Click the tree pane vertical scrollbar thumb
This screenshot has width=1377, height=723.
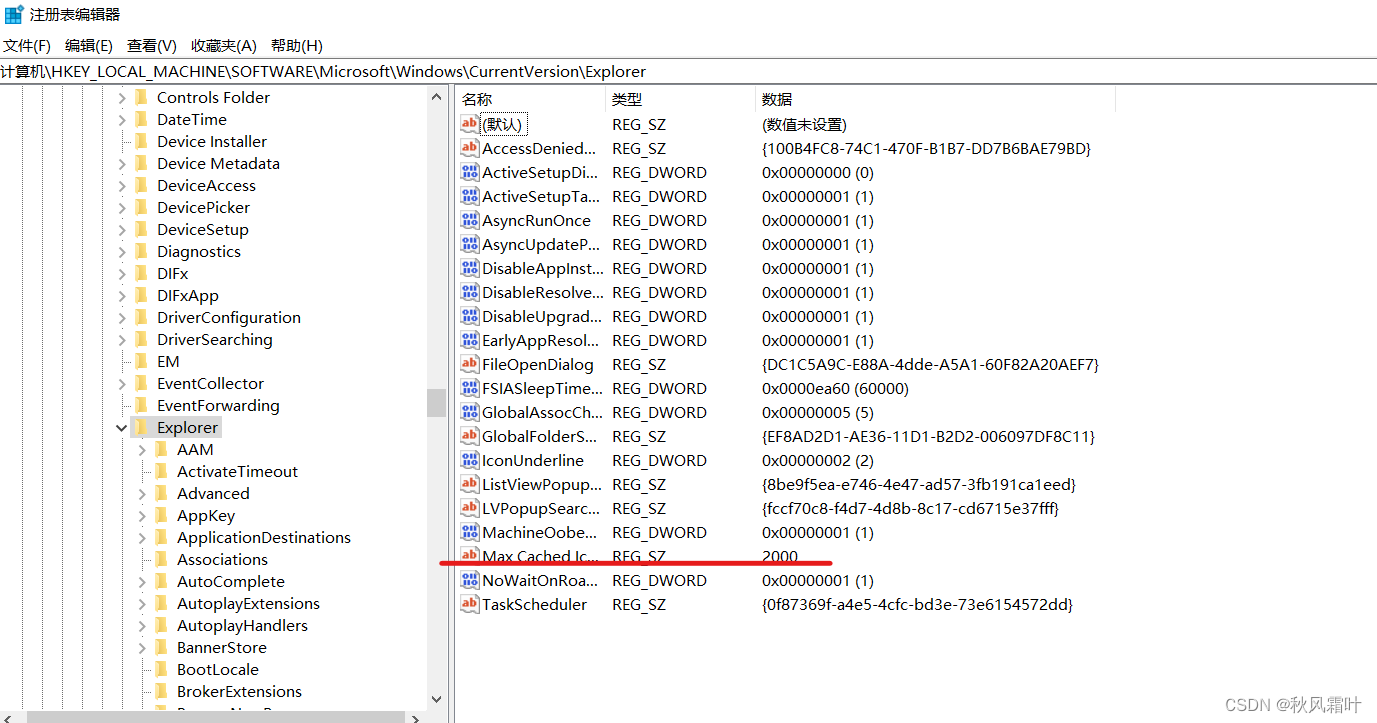(x=436, y=402)
